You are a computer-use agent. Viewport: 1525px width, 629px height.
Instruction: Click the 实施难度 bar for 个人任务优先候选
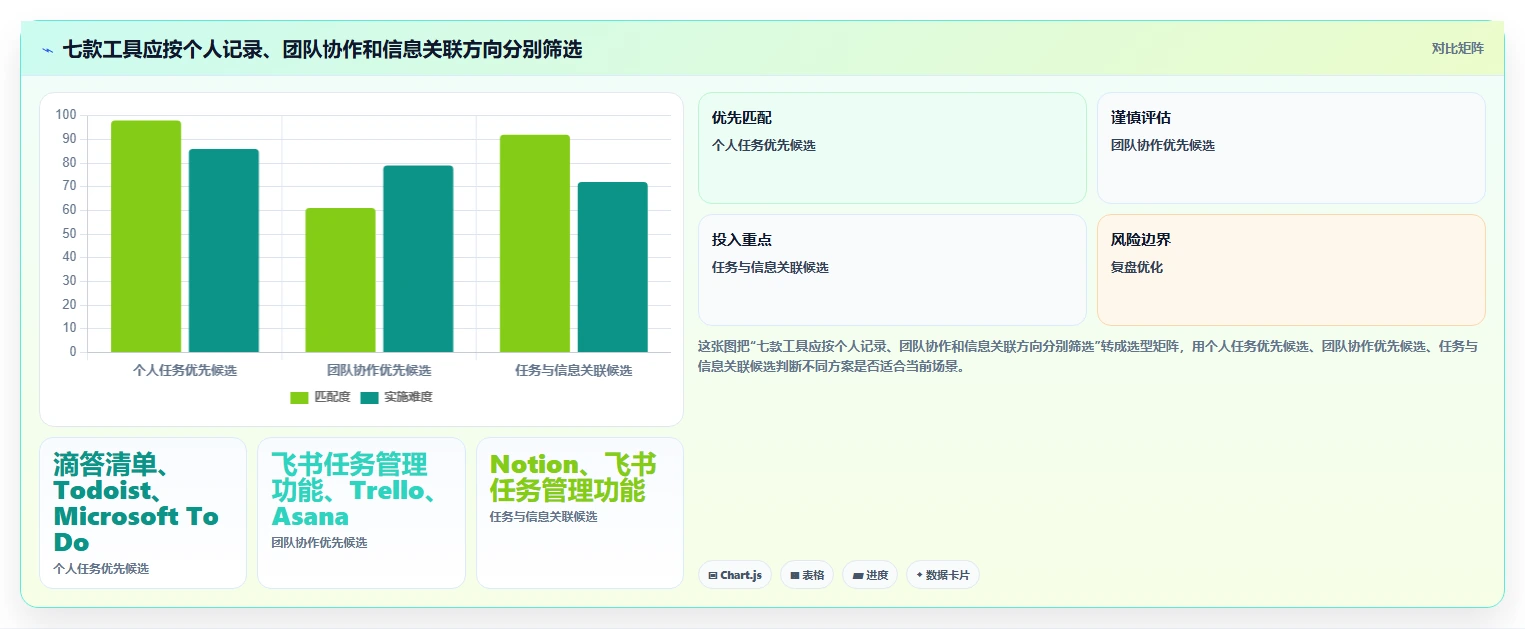tap(224, 250)
